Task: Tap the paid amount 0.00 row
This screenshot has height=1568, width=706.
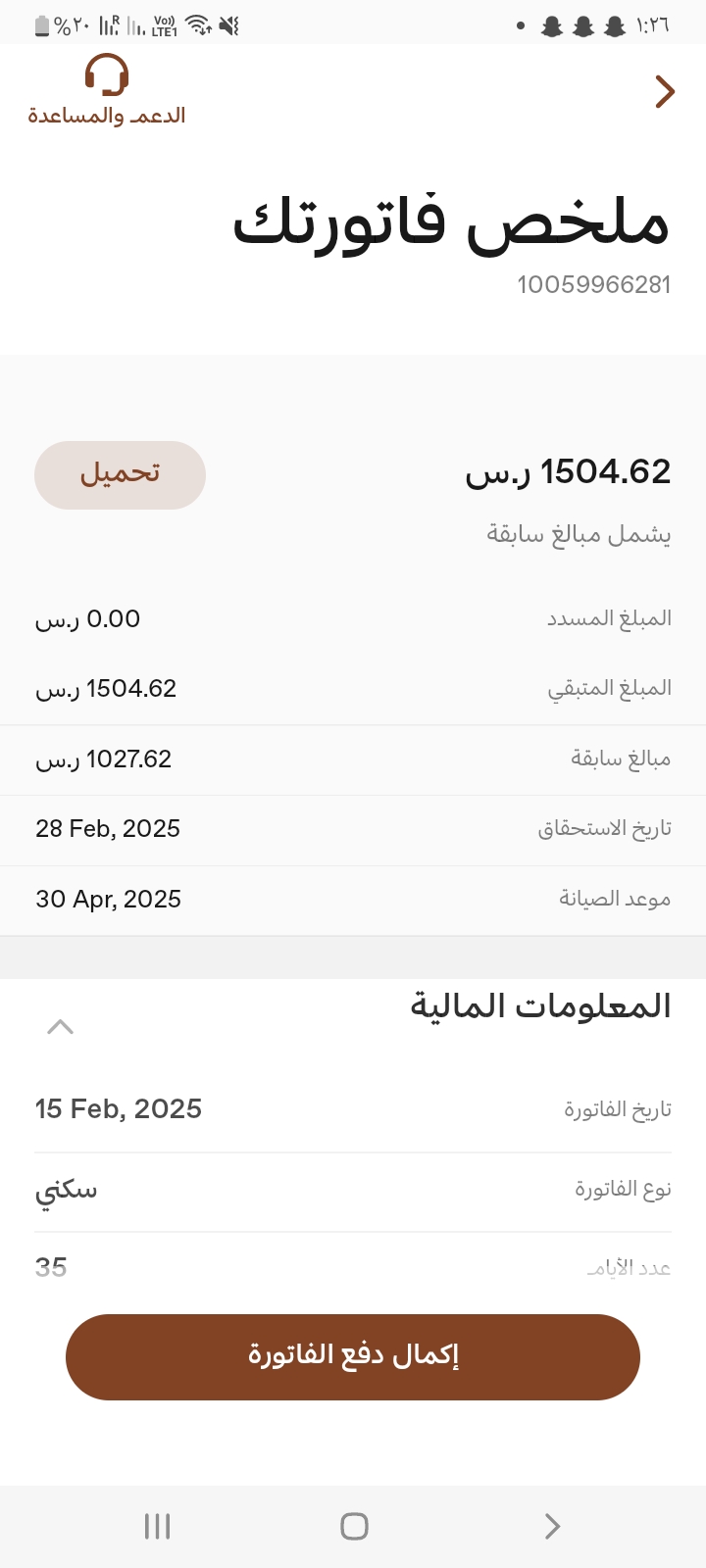Action: [x=353, y=619]
